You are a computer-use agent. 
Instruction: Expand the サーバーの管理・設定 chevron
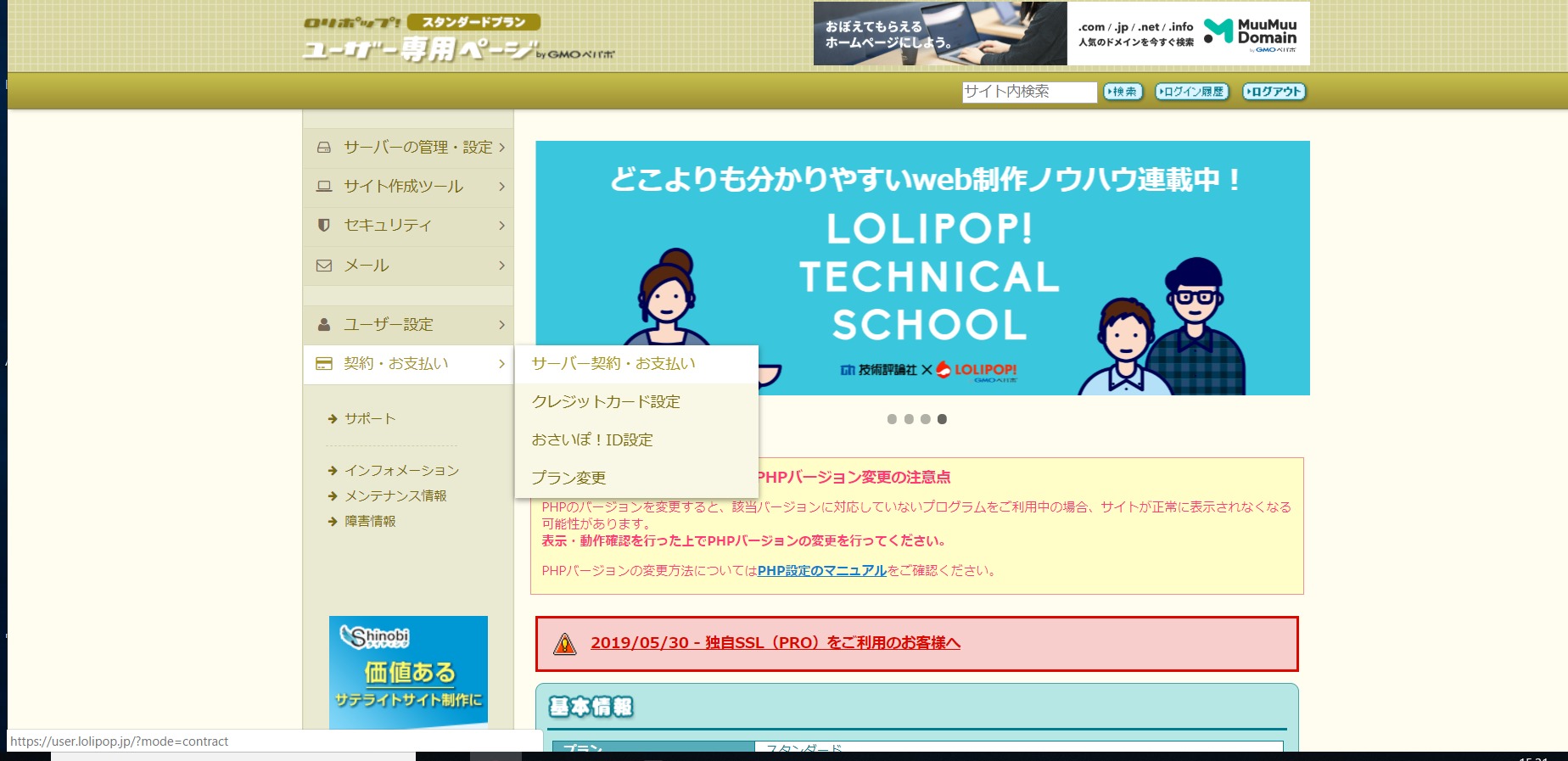click(501, 148)
